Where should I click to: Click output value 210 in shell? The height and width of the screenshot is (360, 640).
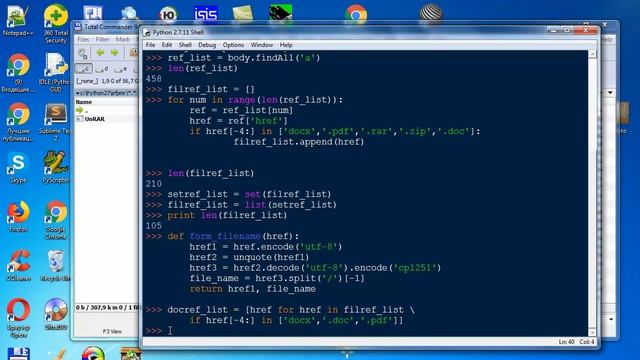coord(153,184)
